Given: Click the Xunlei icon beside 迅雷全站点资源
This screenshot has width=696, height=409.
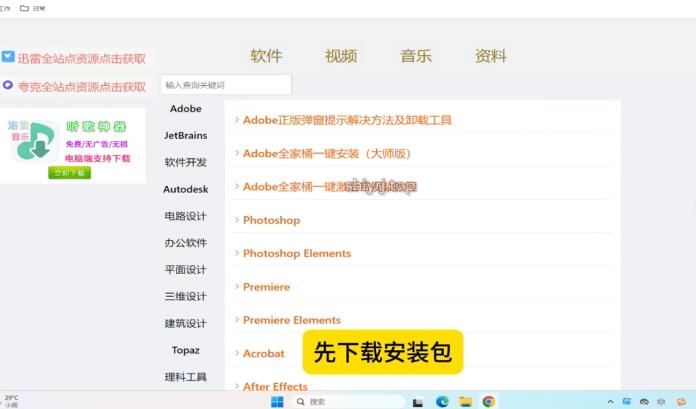Looking at the screenshot, I should pyautogui.click(x=8, y=57).
